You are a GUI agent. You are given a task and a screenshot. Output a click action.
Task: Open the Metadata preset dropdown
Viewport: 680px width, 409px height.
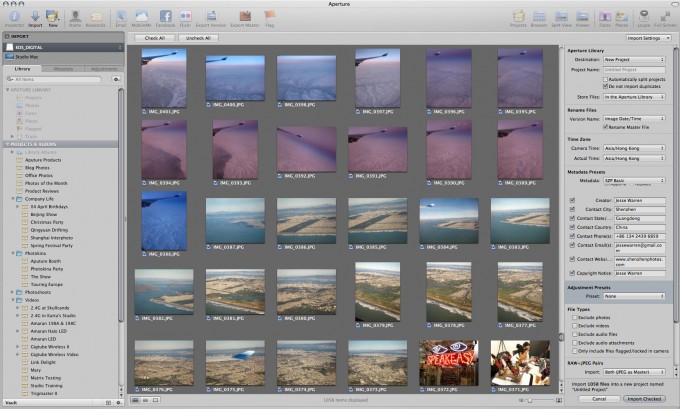coord(634,180)
